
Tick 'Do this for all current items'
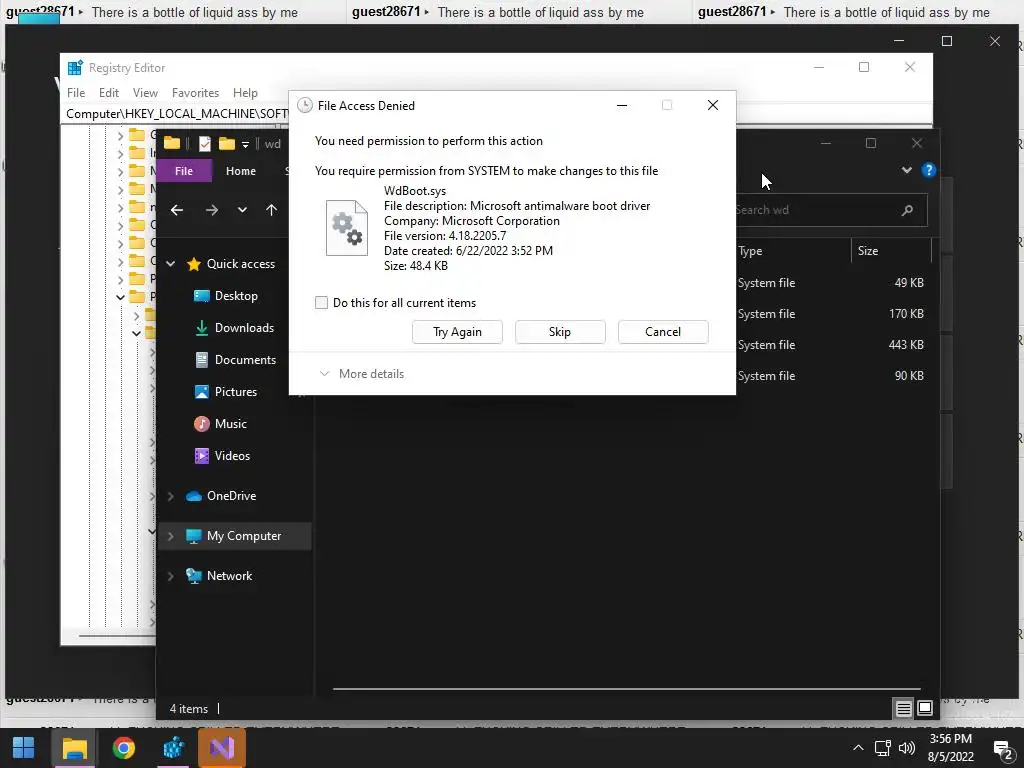(321, 302)
